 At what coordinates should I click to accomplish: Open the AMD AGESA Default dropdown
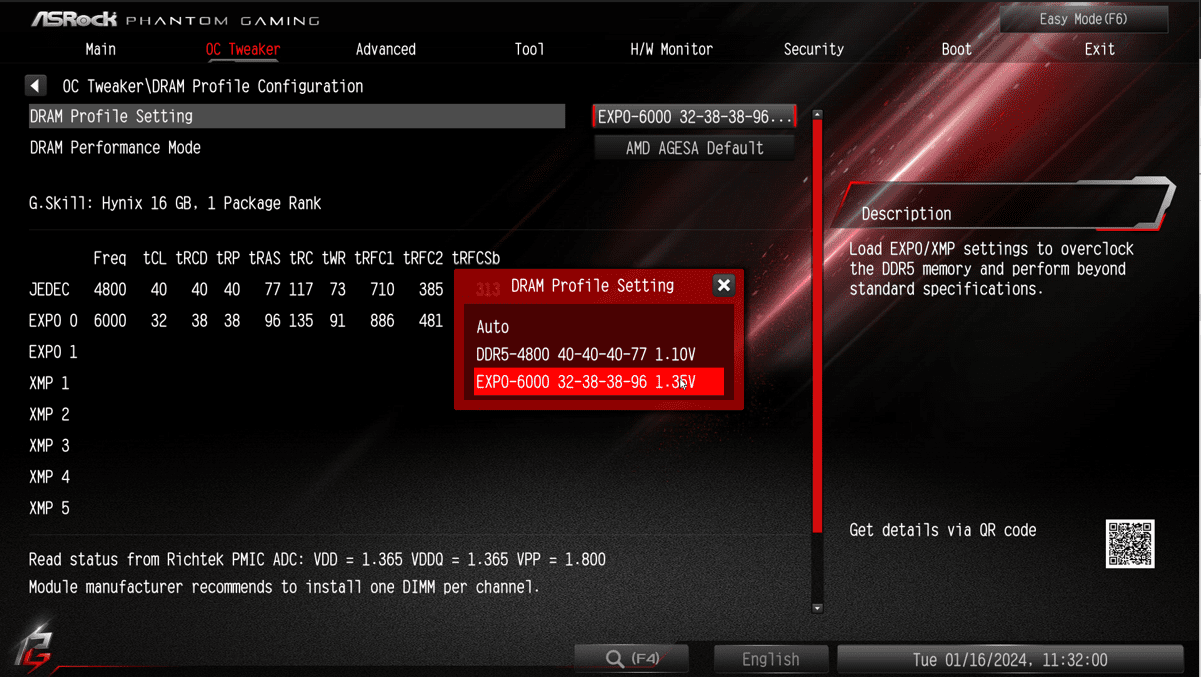[x=694, y=148]
